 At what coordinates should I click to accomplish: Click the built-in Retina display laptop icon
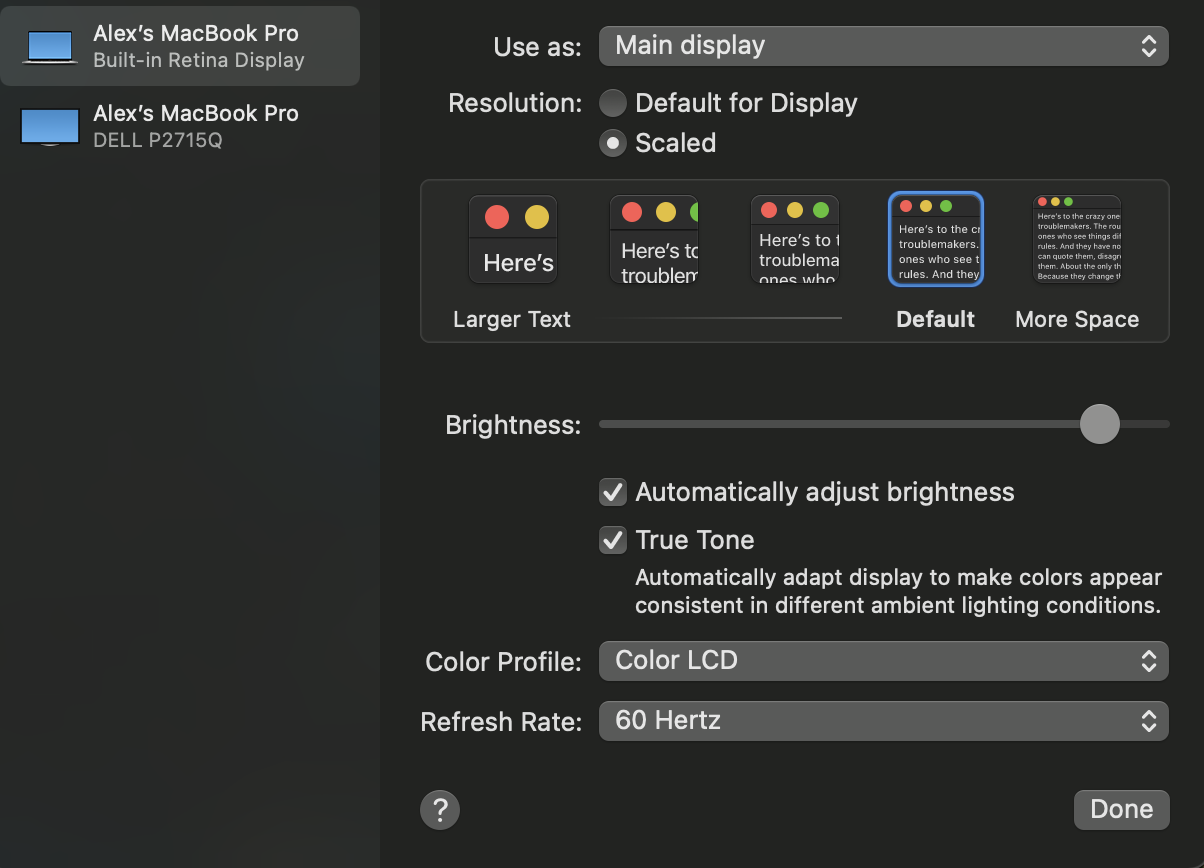click(x=50, y=46)
